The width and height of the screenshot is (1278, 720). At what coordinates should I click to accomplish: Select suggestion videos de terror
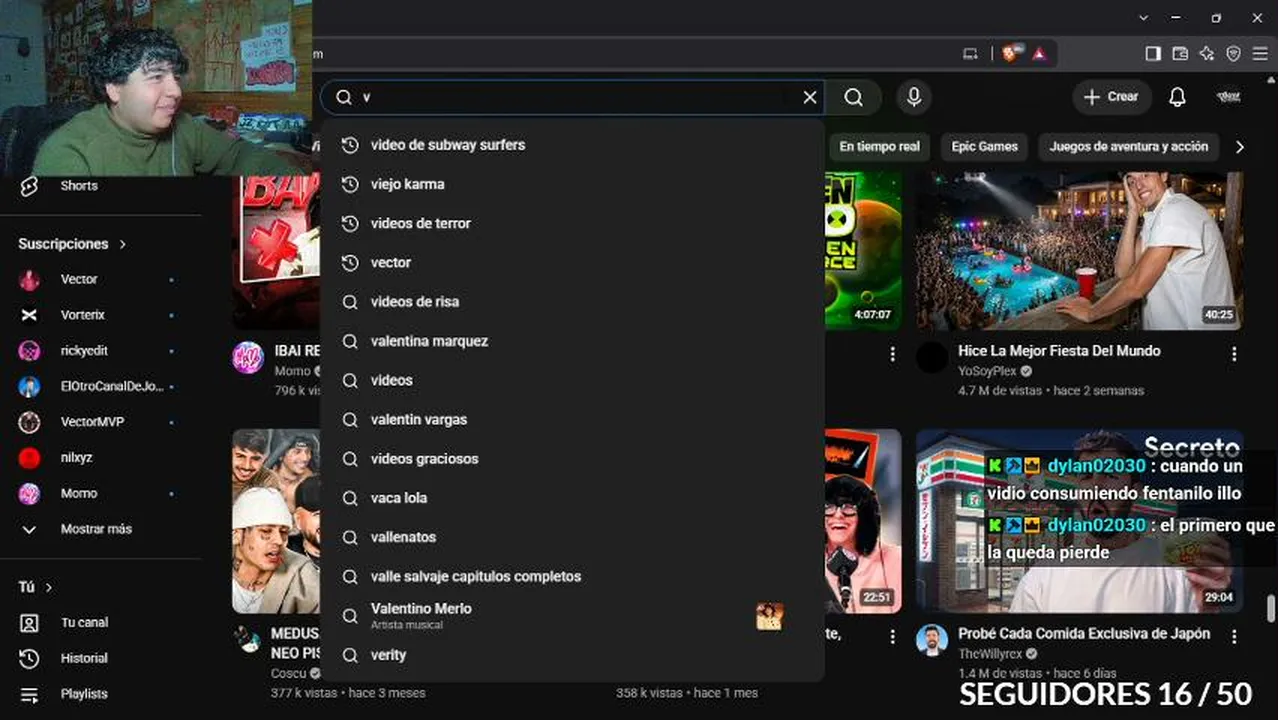coord(572,223)
